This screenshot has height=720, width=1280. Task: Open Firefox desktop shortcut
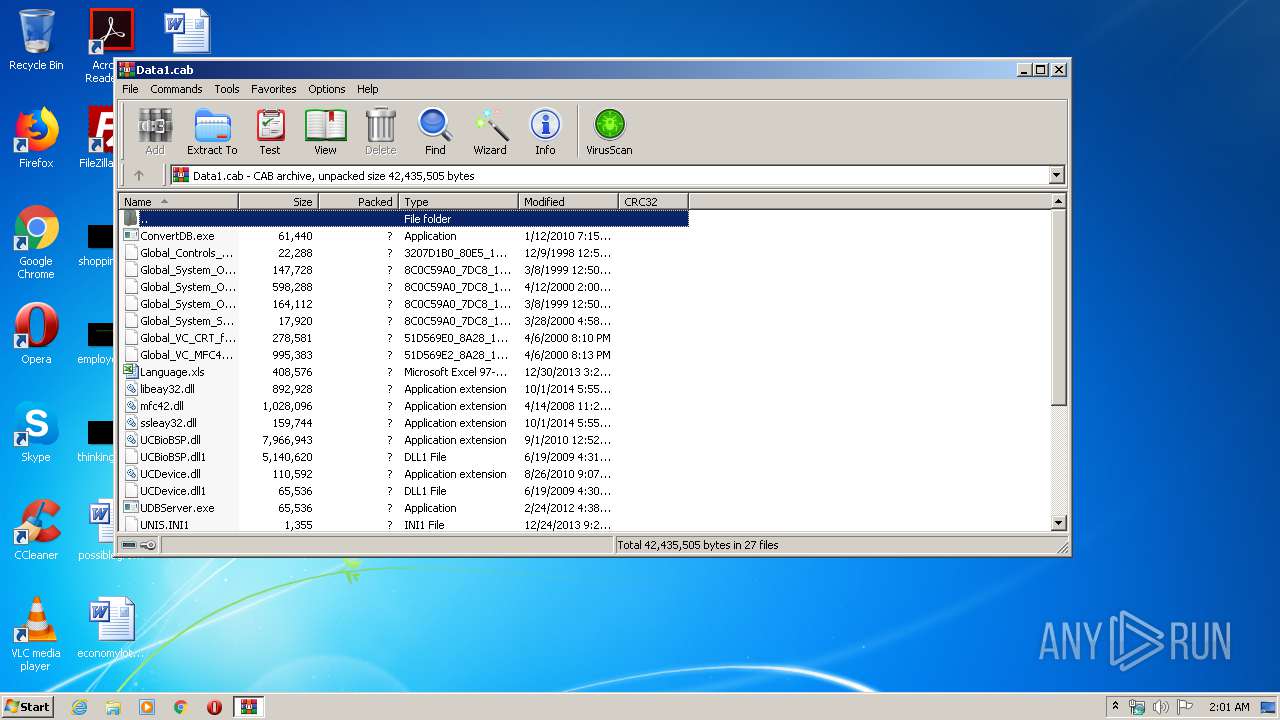click(36, 138)
